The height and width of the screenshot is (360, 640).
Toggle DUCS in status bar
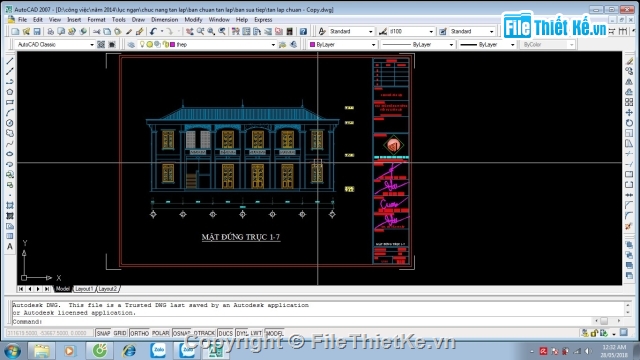point(225,333)
